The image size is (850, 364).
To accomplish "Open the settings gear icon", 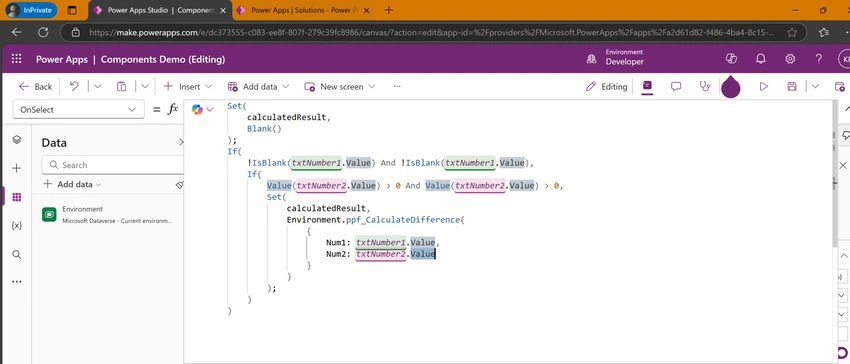I will (790, 59).
